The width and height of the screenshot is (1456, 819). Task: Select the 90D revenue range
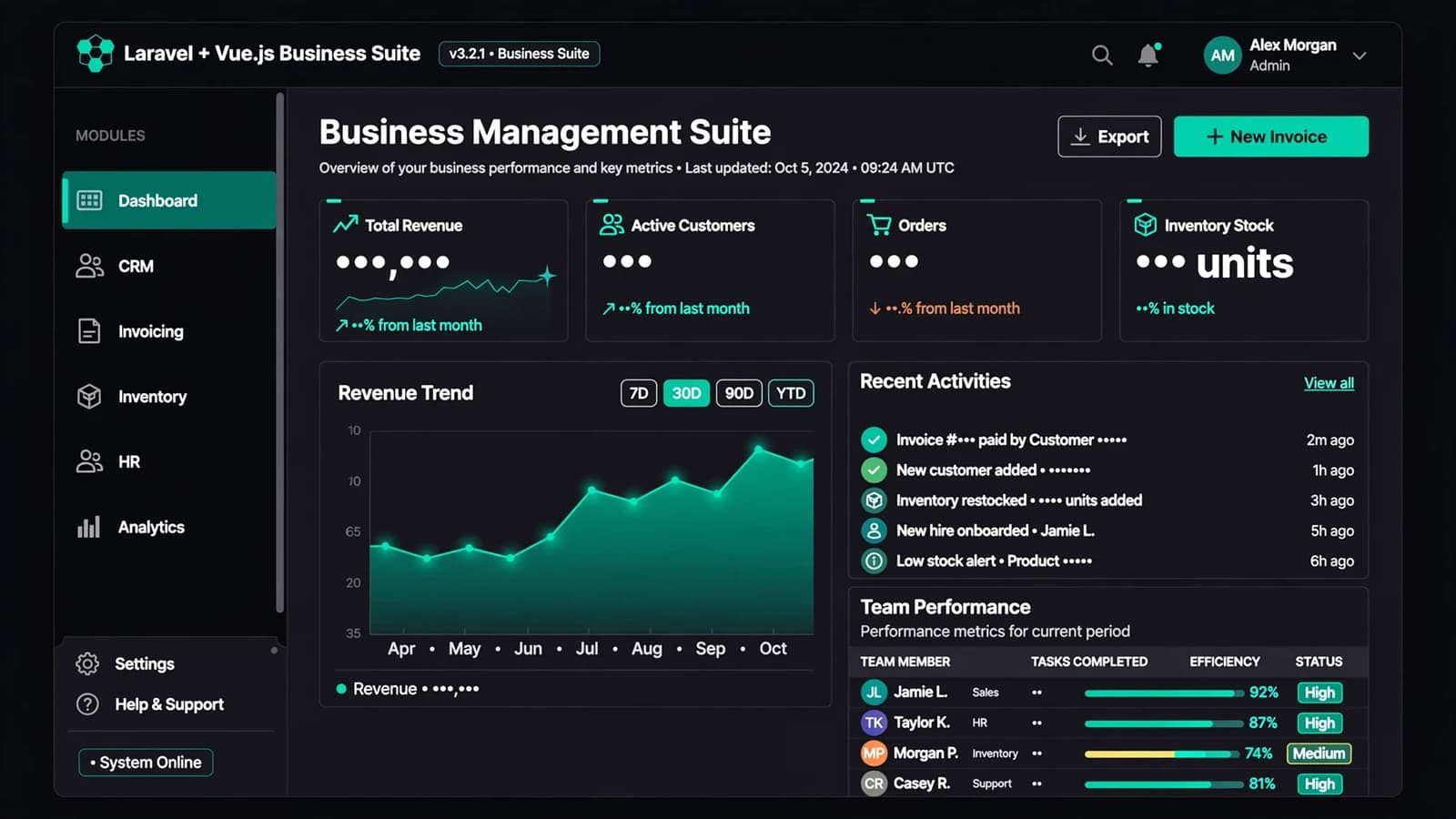pos(739,393)
